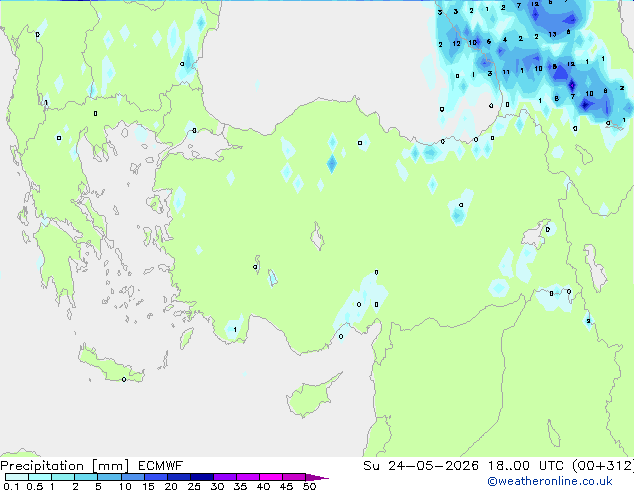Screen dimensions: 634x490
Task: Click the legend swatch between 1 and 2
Action: tap(63, 477)
